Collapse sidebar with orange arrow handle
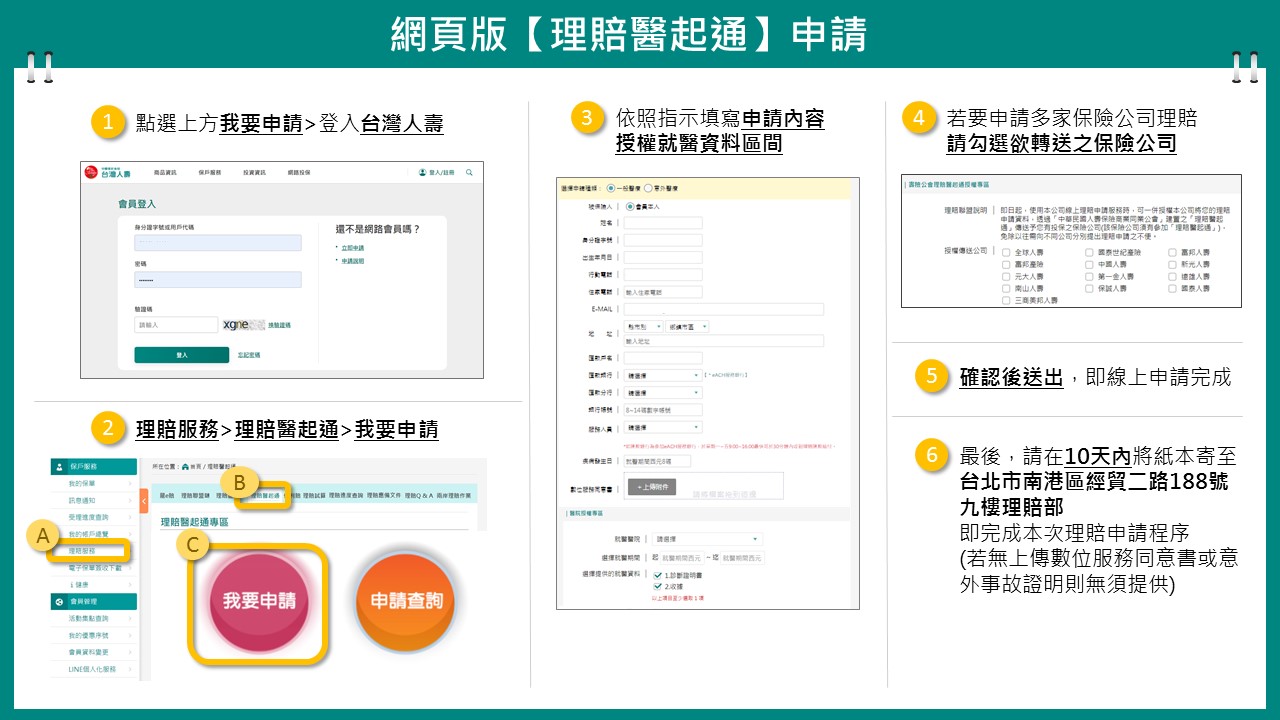 click(144, 501)
